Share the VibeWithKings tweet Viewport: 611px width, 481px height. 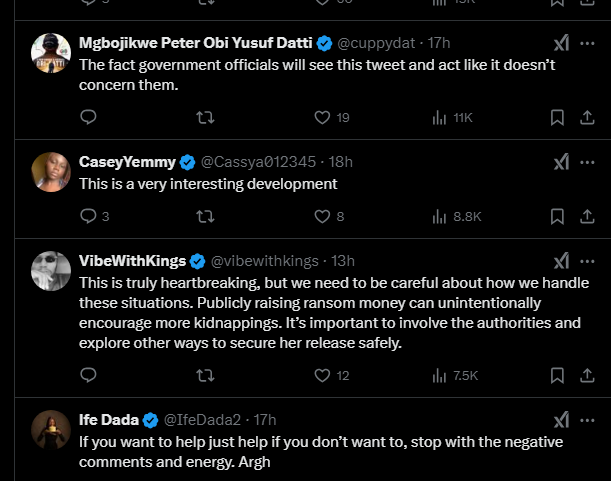[587, 376]
